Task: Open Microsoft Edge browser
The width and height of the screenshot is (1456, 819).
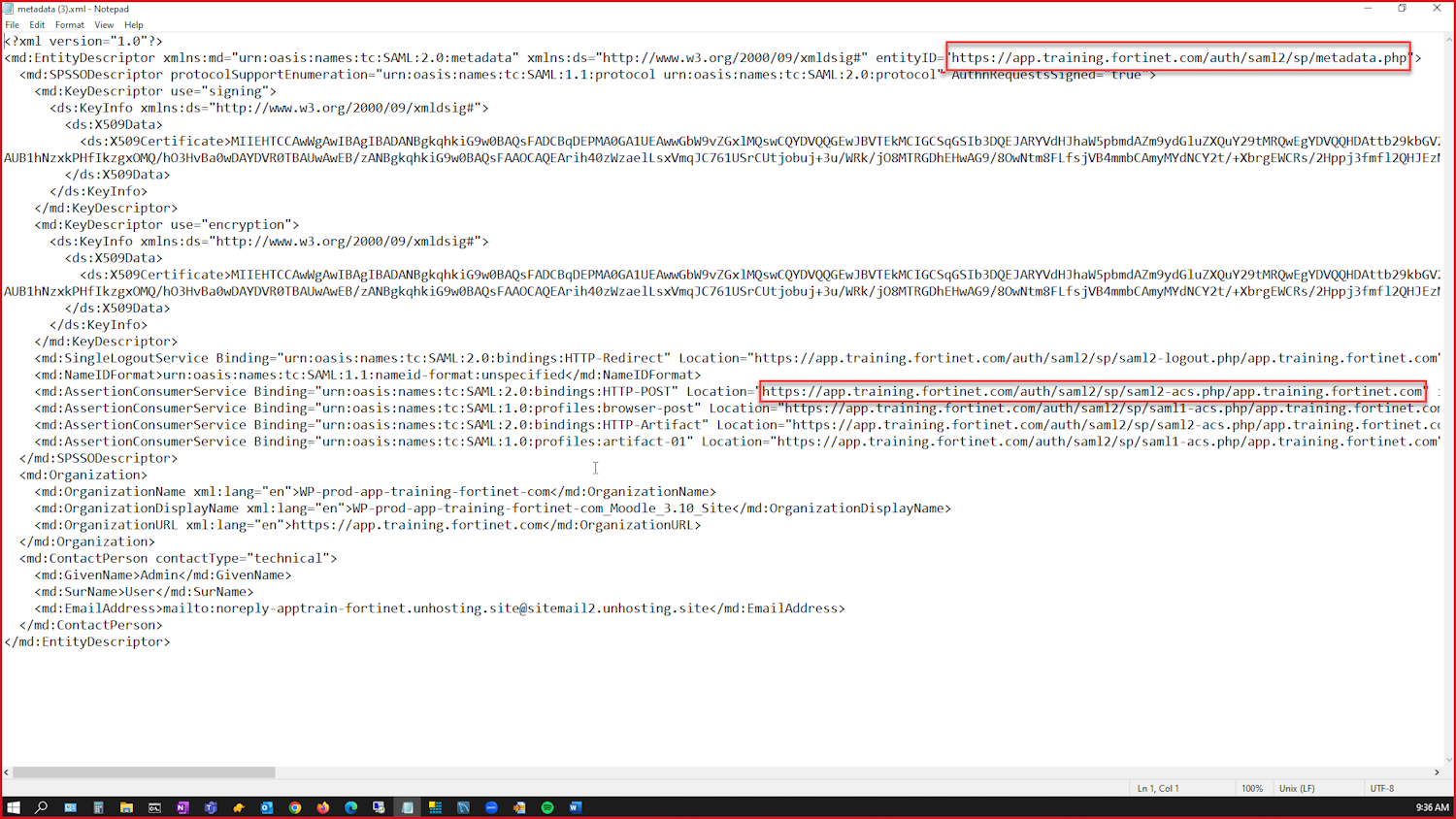Action: pyautogui.click(x=351, y=806)
